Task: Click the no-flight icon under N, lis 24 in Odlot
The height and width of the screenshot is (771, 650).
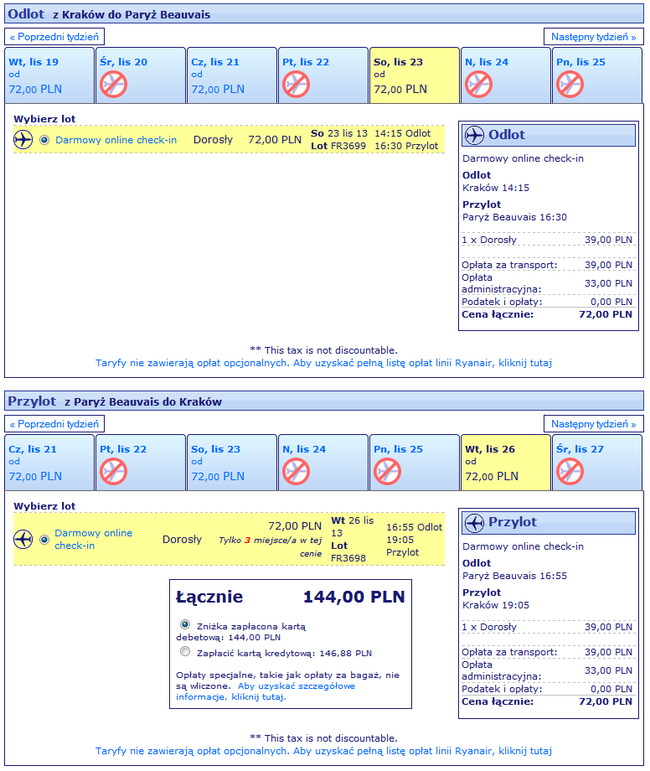Action: pos(478,84)
